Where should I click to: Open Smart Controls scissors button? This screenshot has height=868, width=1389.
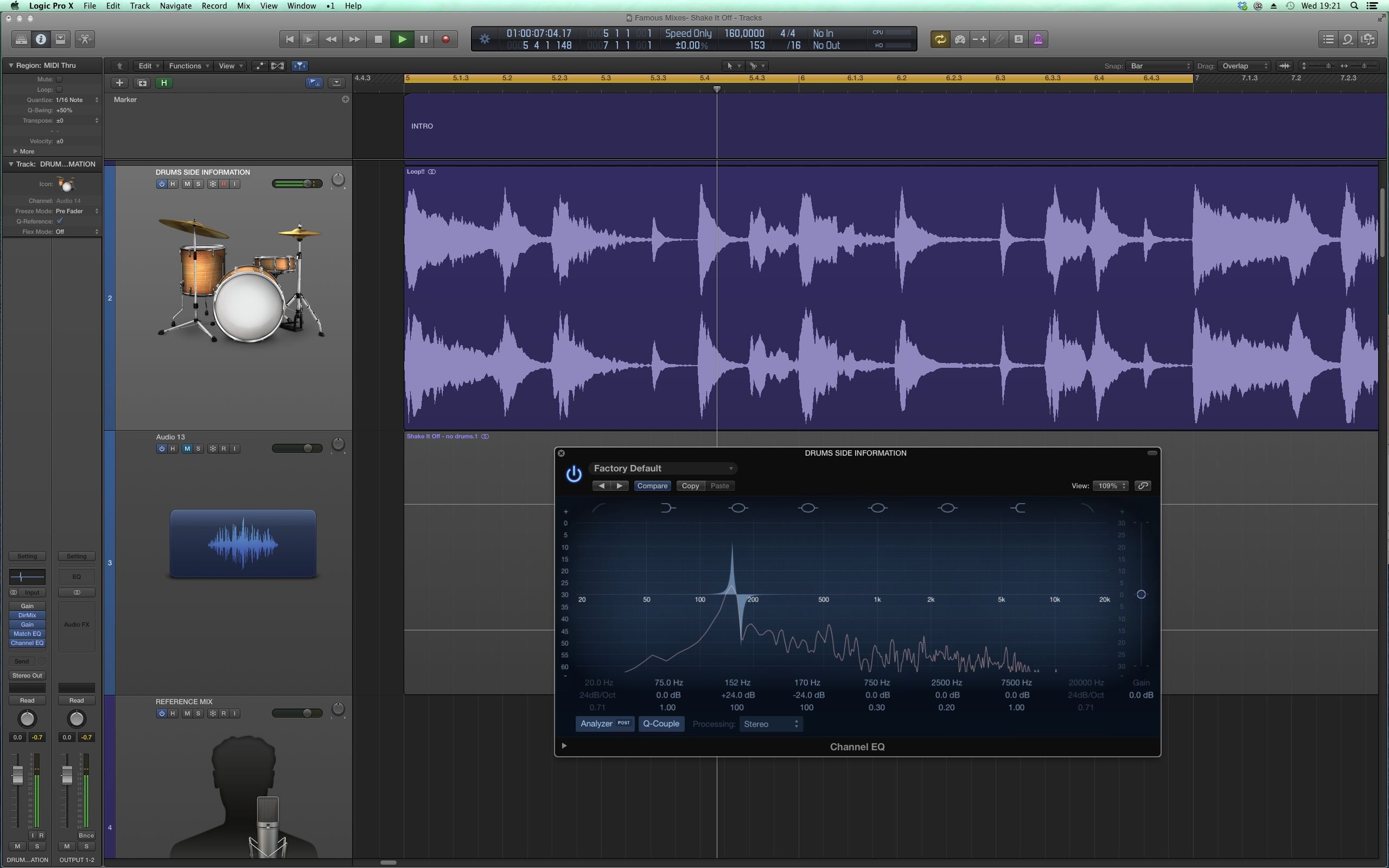point(85,39)
